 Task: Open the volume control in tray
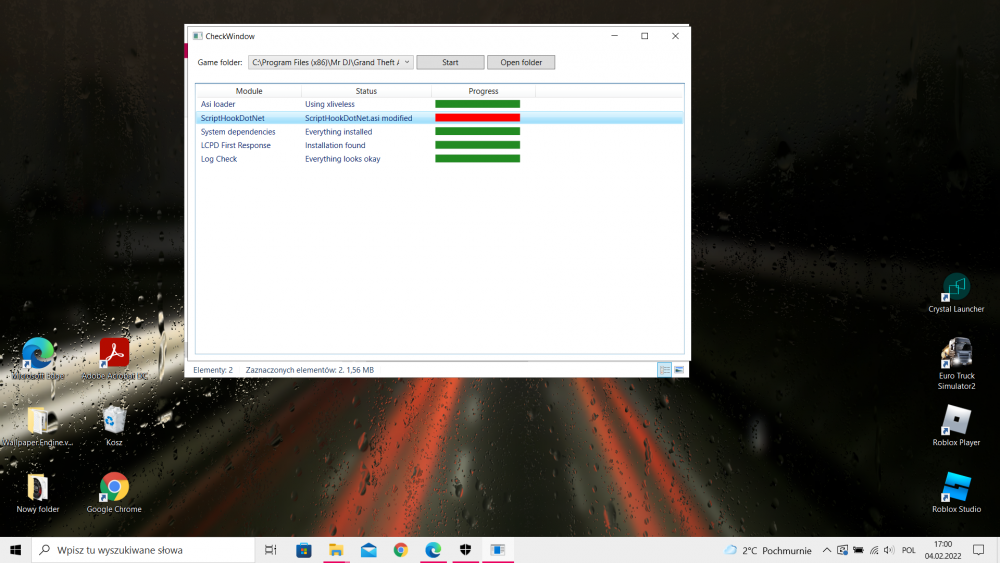889,550
